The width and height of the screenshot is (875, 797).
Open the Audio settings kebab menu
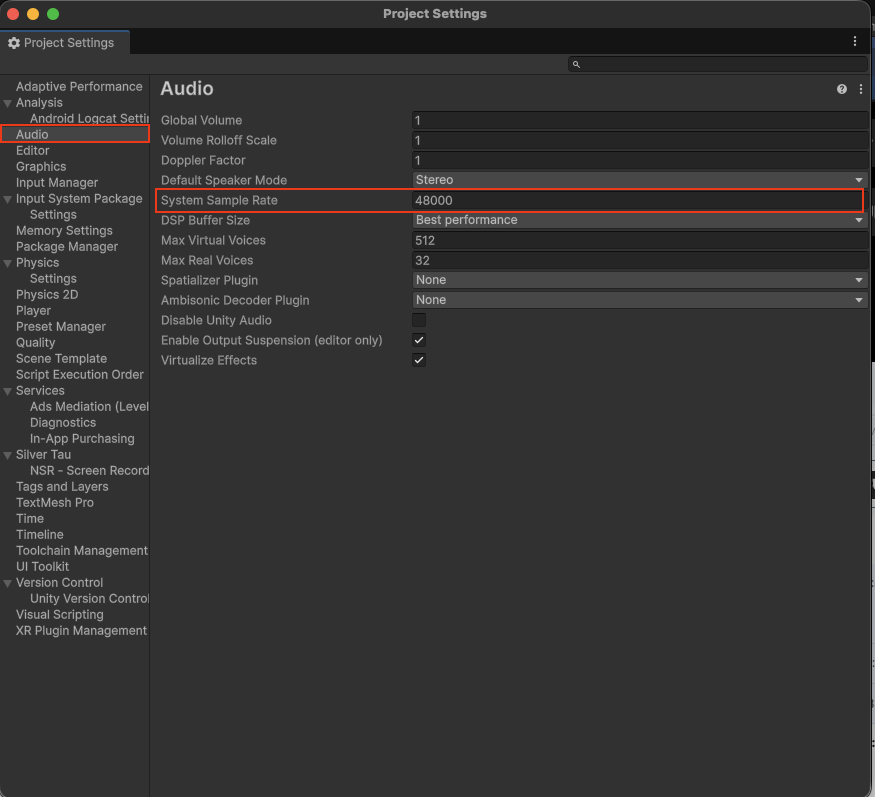point(861,89)
